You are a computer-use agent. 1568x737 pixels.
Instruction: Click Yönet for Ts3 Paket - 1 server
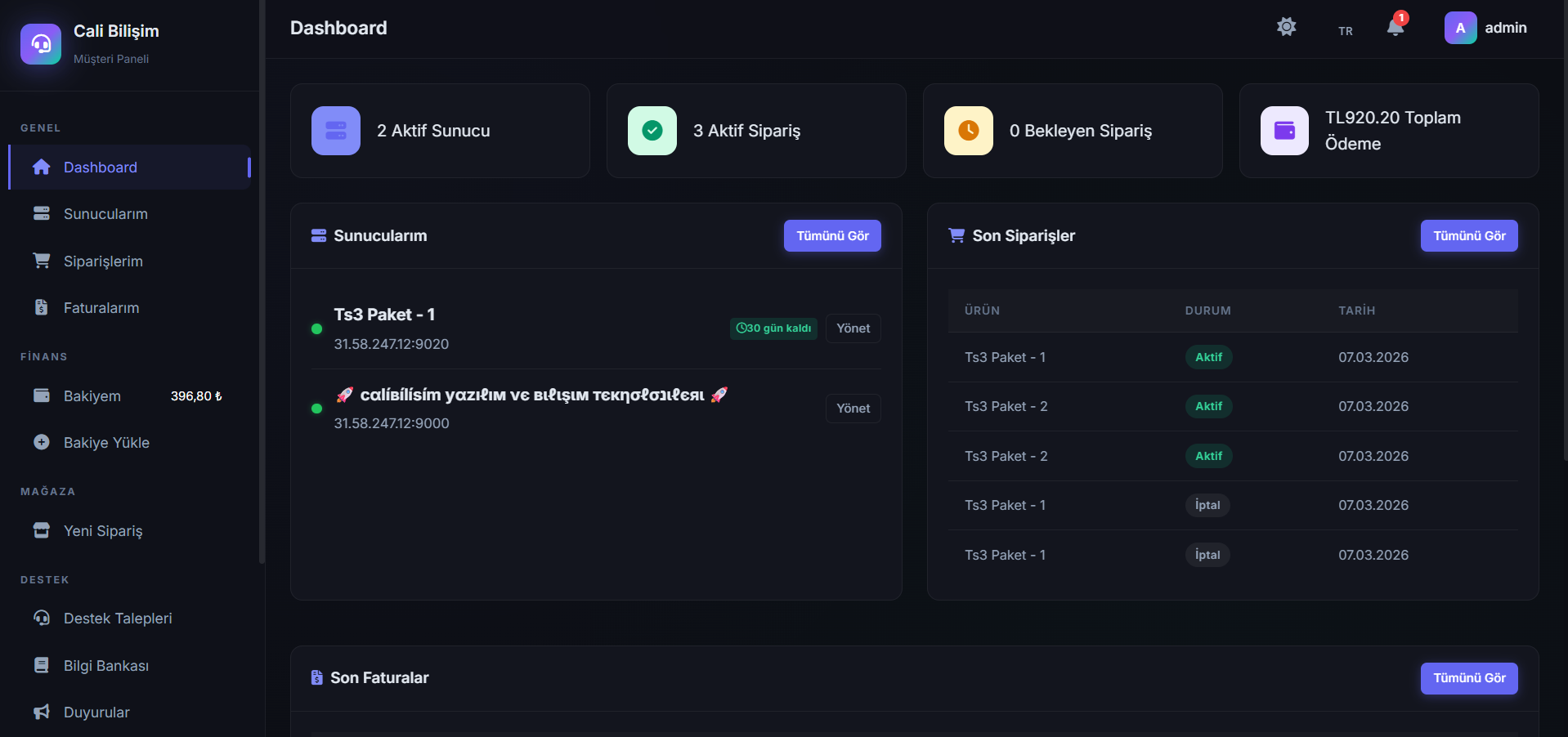point(853,328)
